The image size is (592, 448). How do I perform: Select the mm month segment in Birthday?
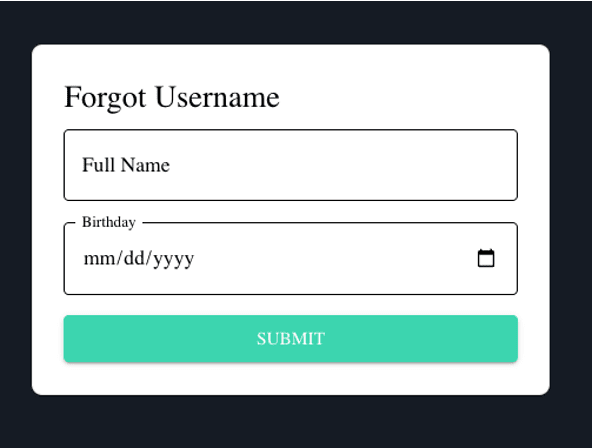(x=100, y=259)
